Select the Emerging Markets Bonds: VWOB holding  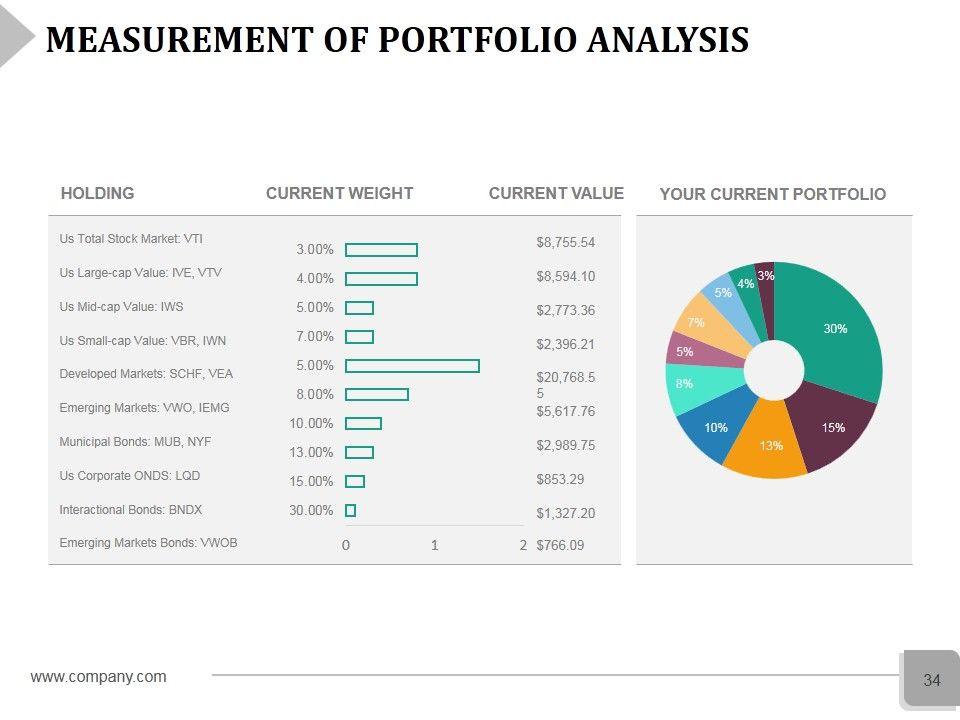tap(148, 543)
